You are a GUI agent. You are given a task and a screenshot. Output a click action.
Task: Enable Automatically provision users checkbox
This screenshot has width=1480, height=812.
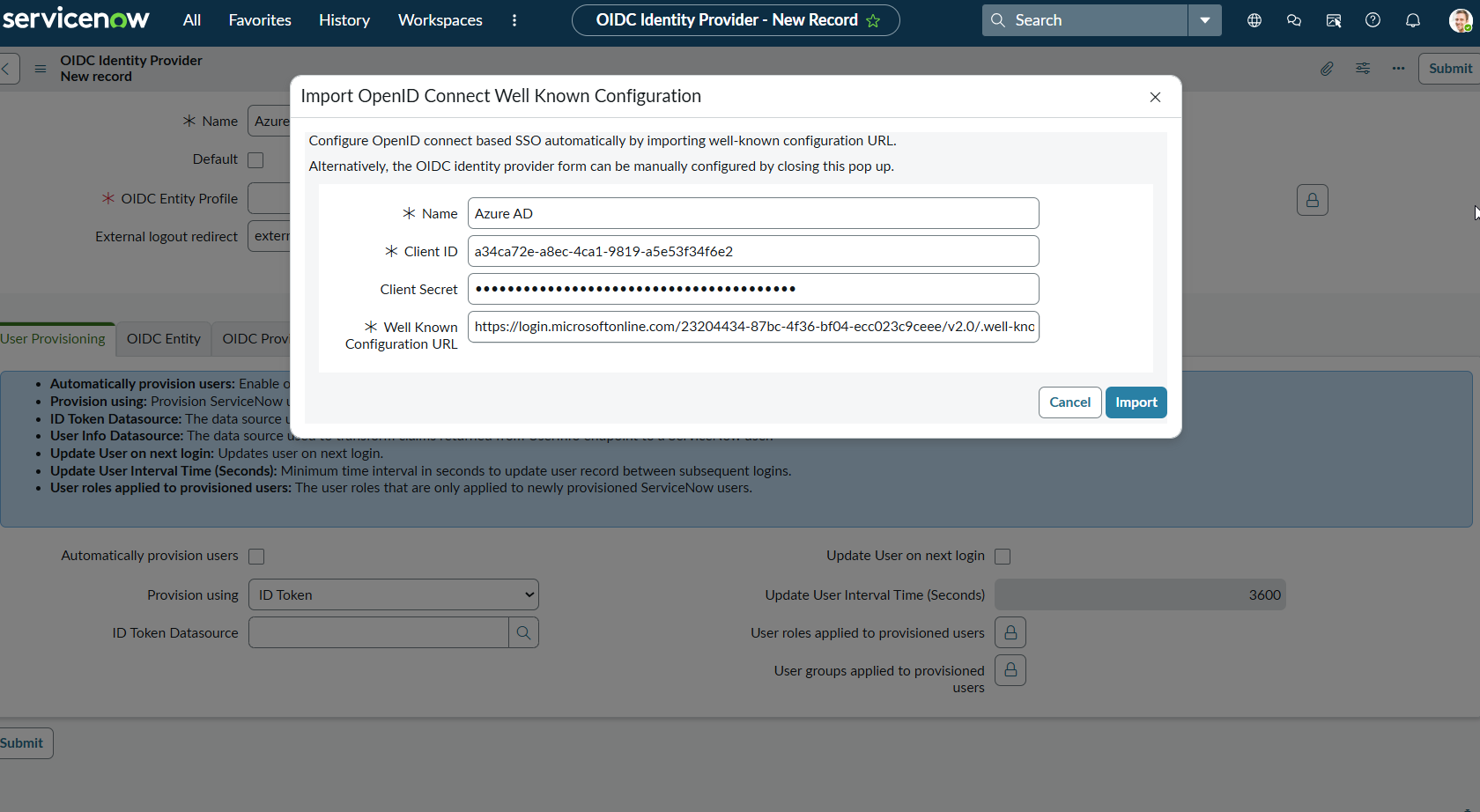tap(256, 557)
